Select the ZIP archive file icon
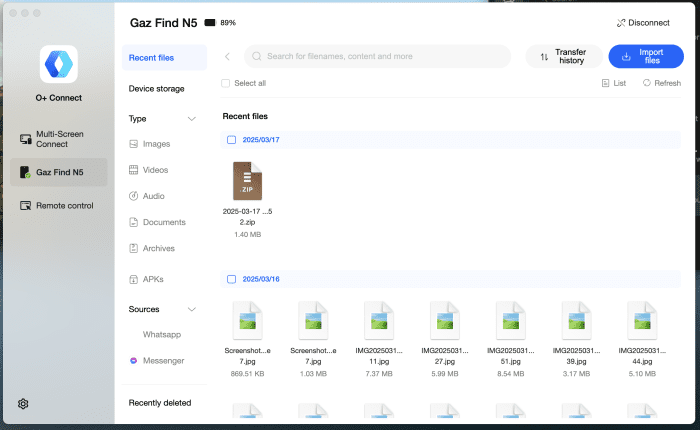This screenshot has width=700, height=430. [247, 181]
